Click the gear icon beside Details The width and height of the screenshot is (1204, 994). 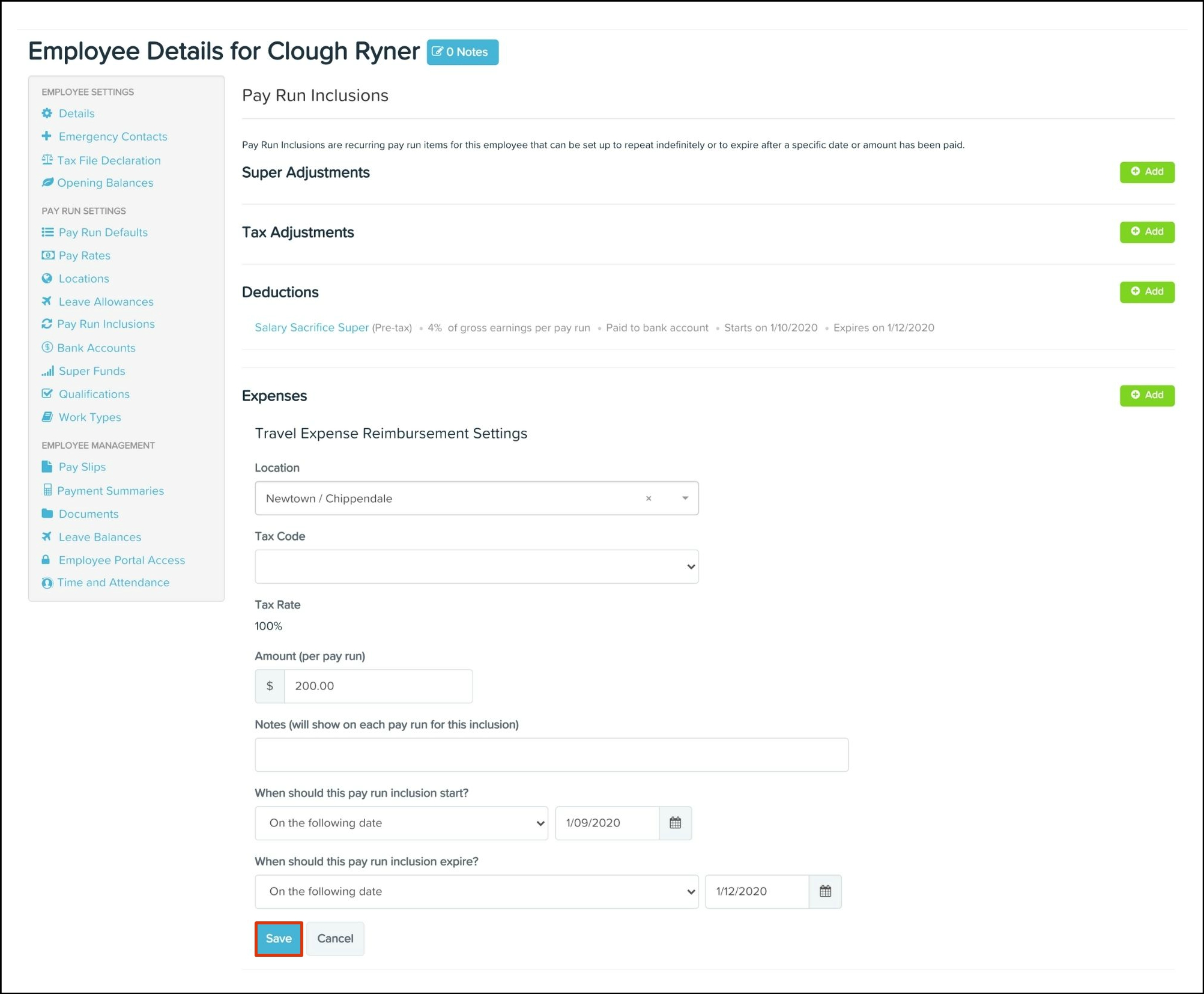pyautogui.click(x=47, y=114)
